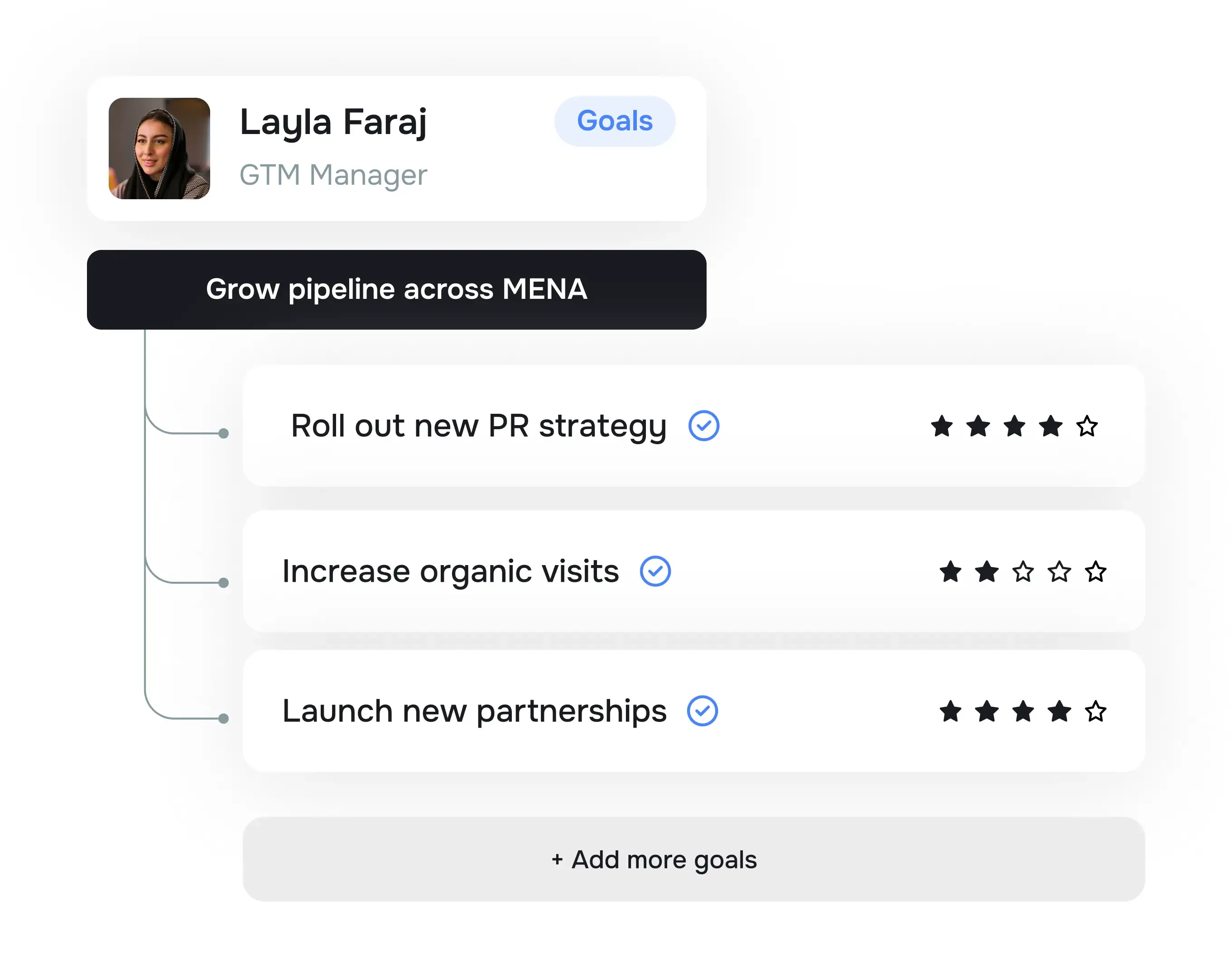Screen dimensions: 1232x978
Task: Click the last empty star for Launch new partnerships
Action: tap(1095, 711)
